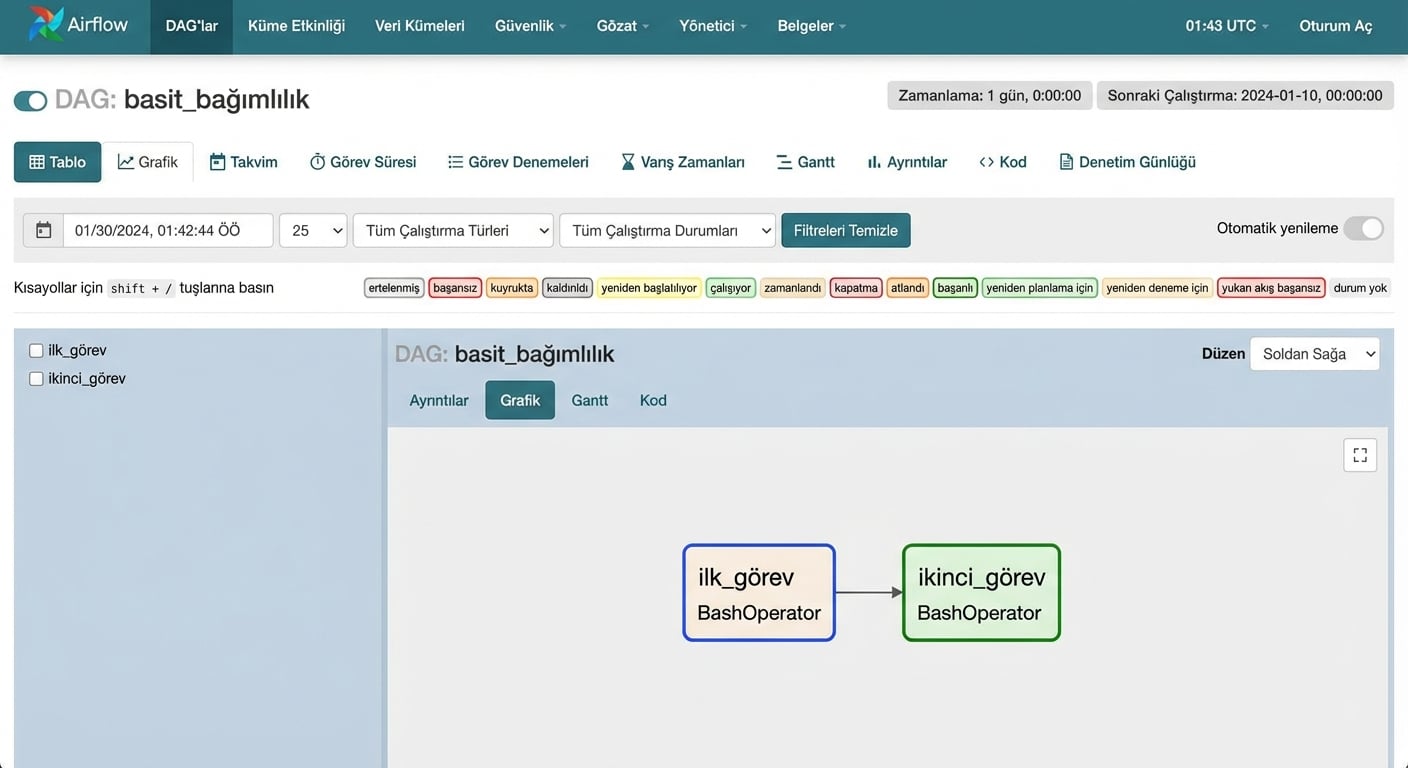Open the Takvim calendar view
Screen dimensions: 1408x768
click(x=243, y=162)
